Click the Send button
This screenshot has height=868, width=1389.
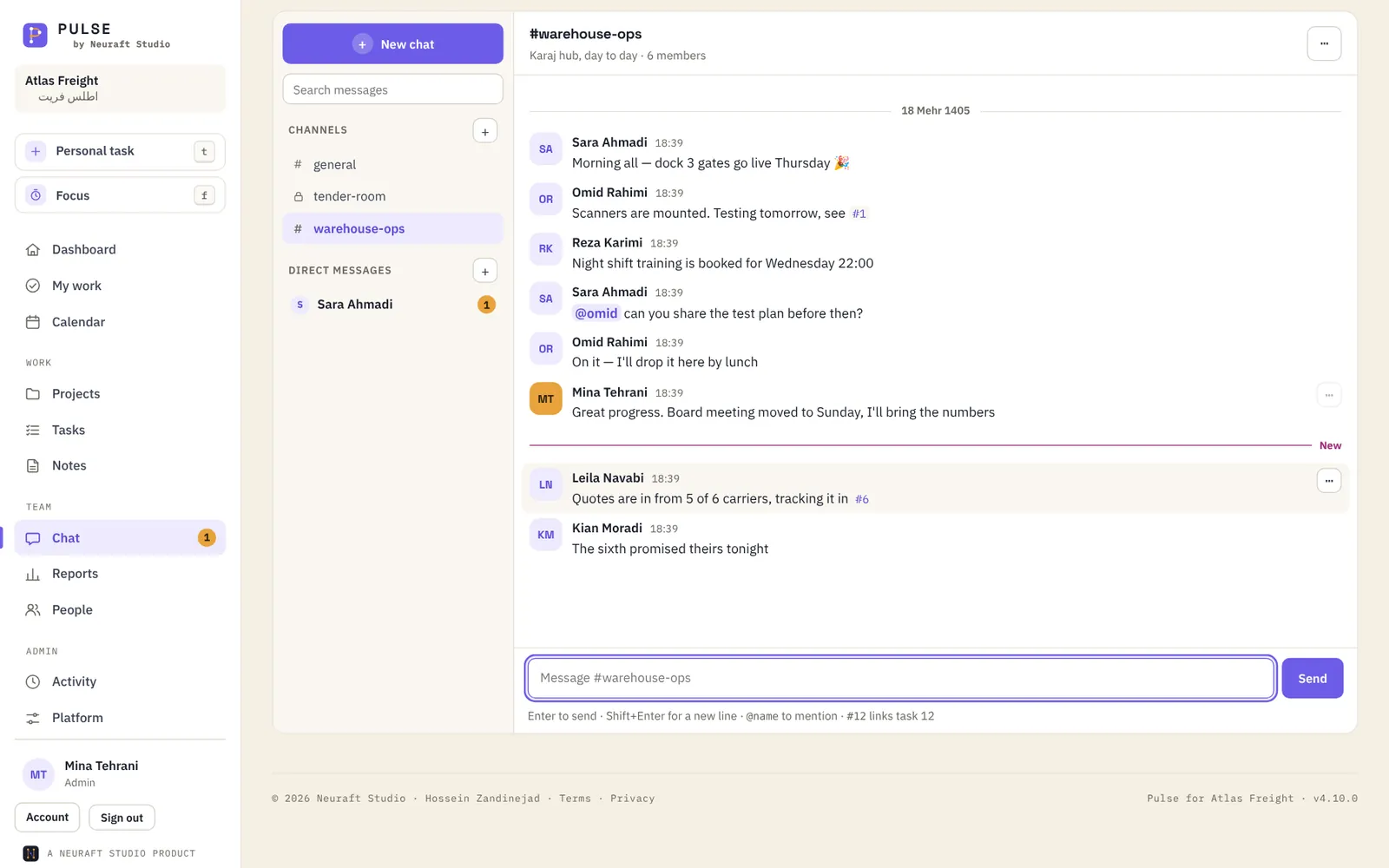coord(1313,678)
